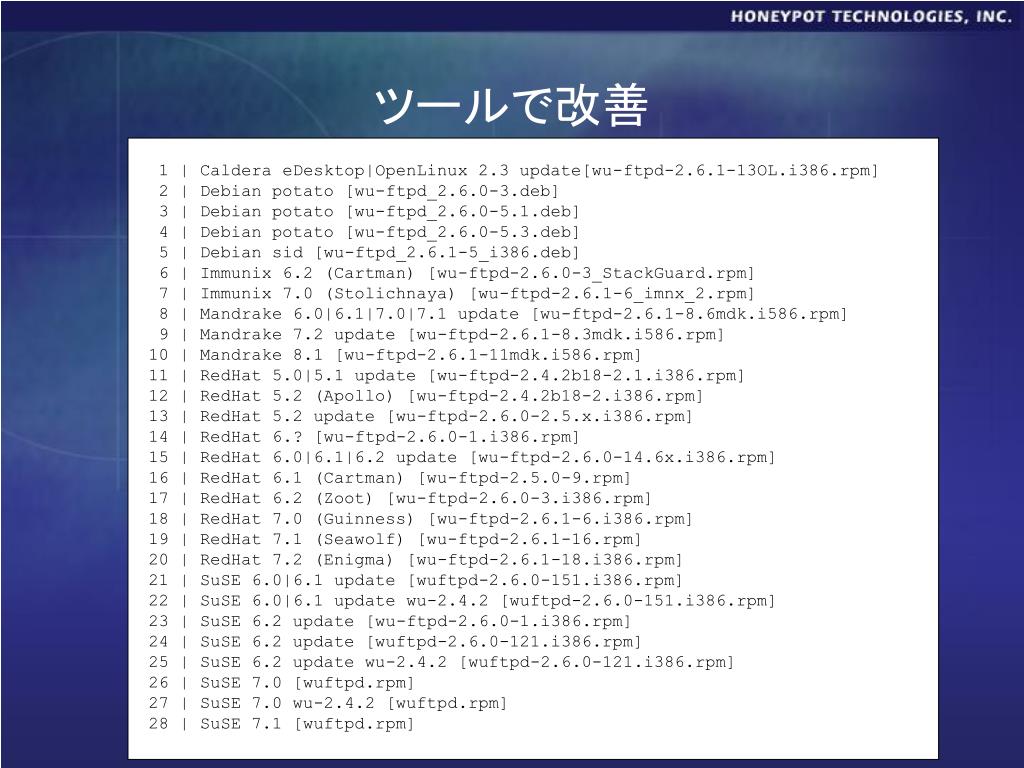Select row 3 Debian potato wu-ftpd_2.6.0-5.1.deb
1024x768 pixels.
pyautogui.click(x=368, y=212)
